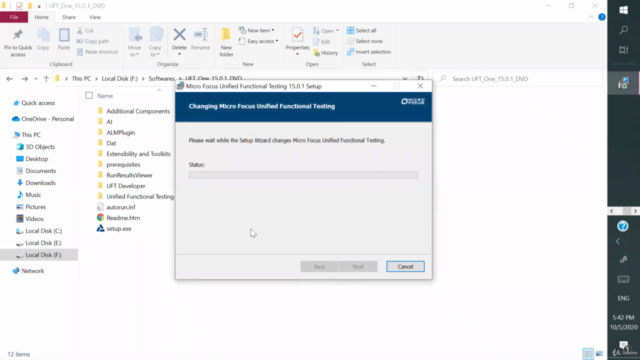The image size is (640, 360).
Task: Toggle the select-all checkbox beside Name
Action: click(x=89, y=96)
